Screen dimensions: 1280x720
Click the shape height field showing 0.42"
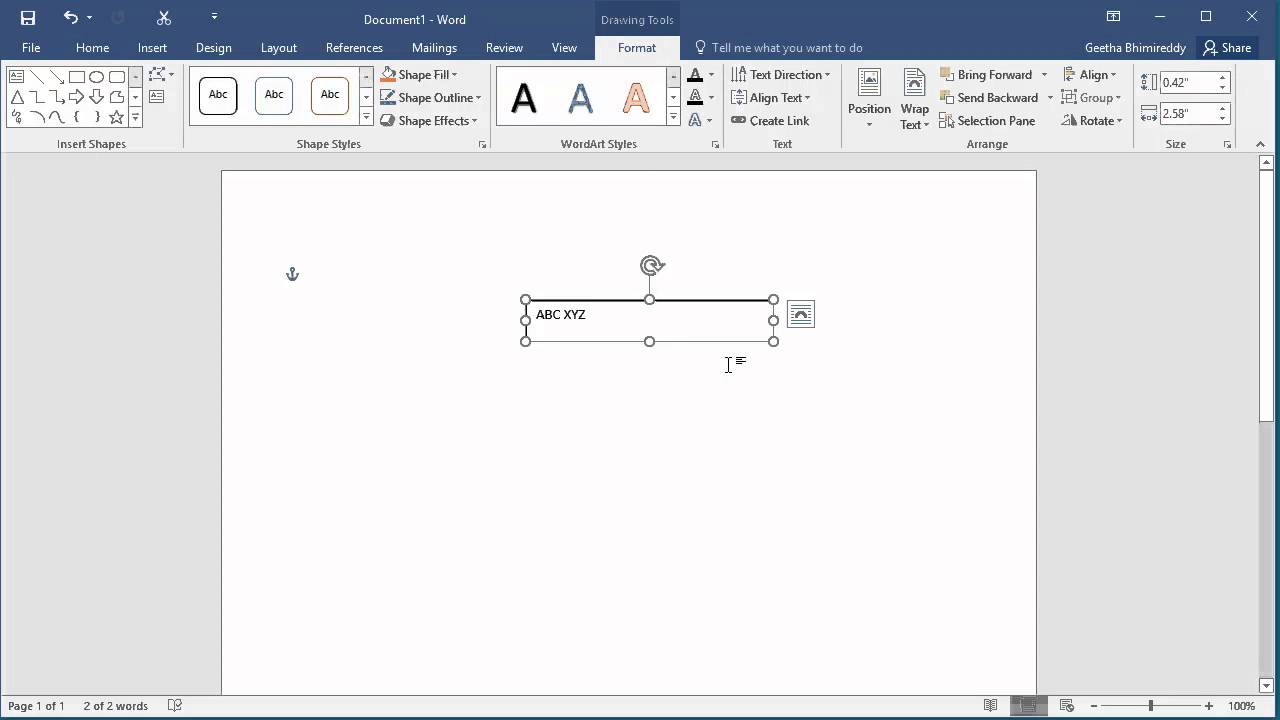pos(1188,82)
